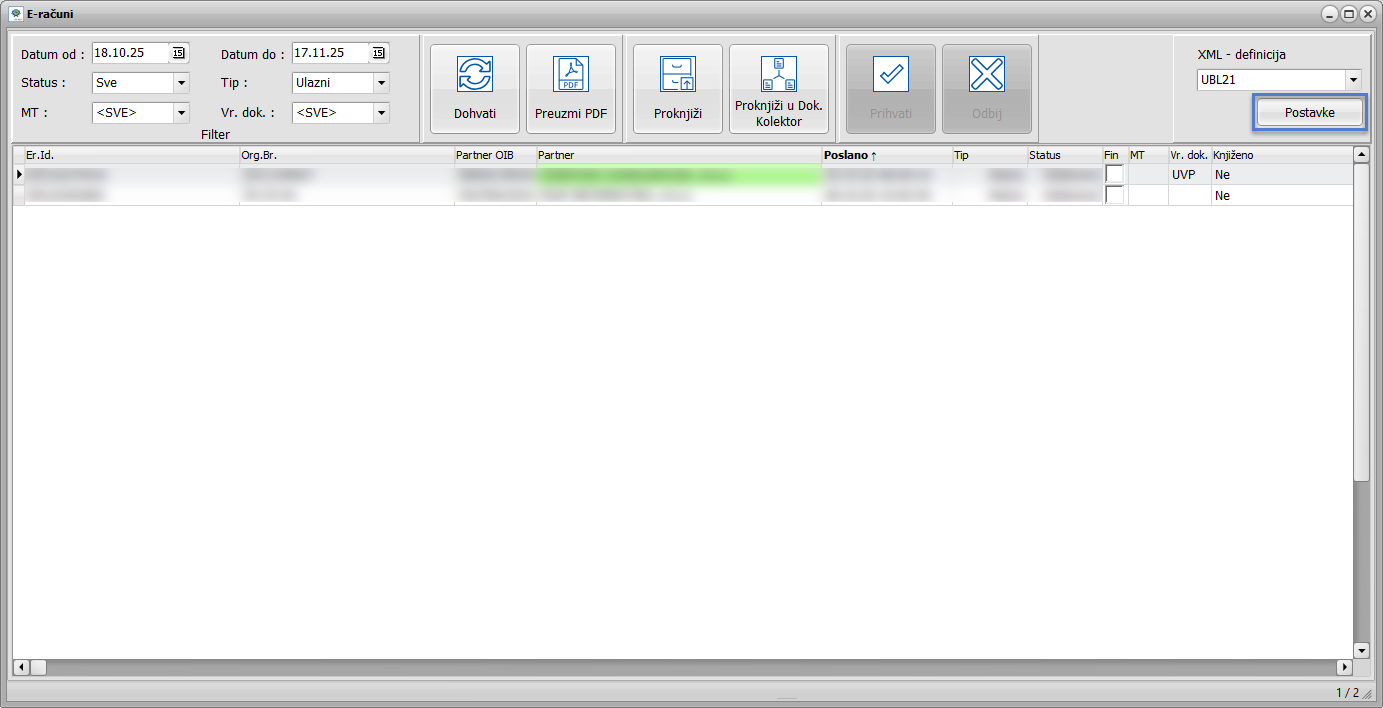1383x708 pixels.
Task: Click the vertical scrollbar down arrow
Action: click(x=1360, y=650)
